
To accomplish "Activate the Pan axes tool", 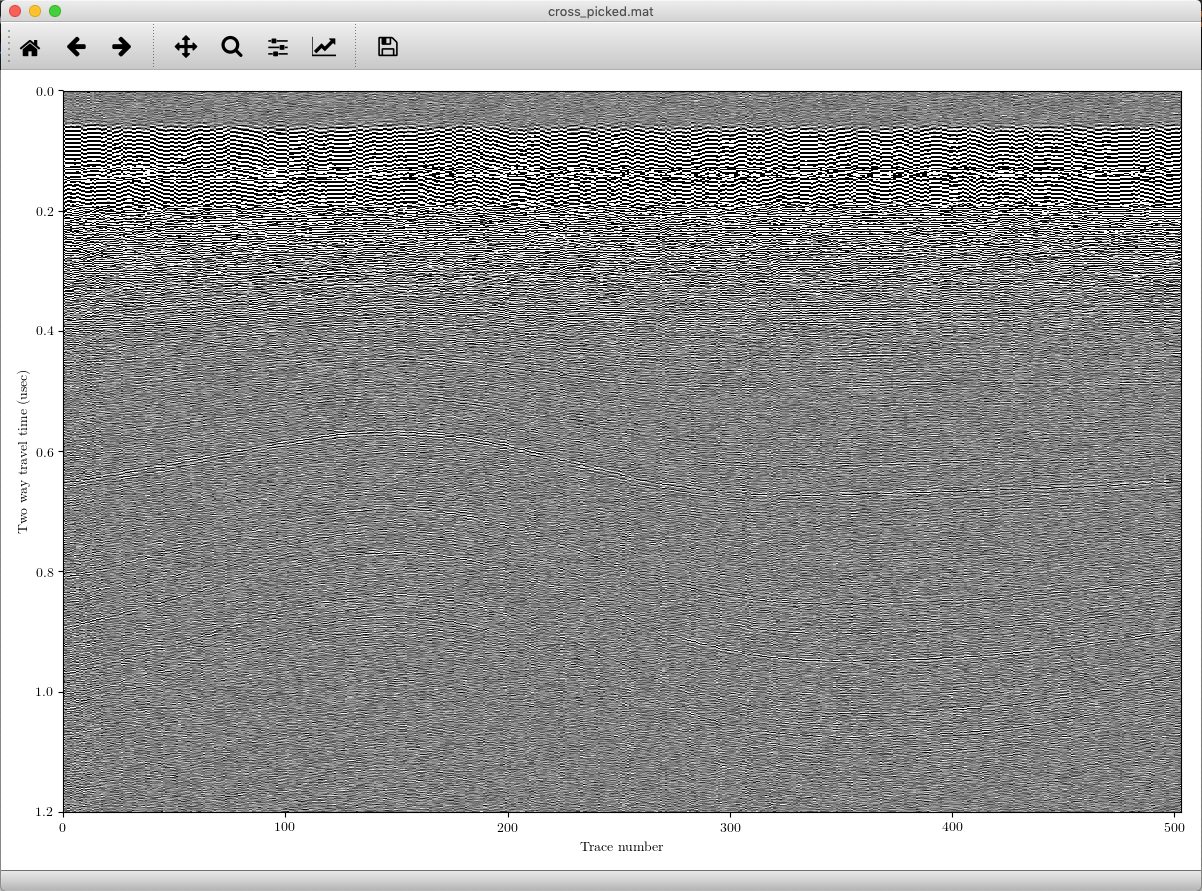I will coord(186,47).
